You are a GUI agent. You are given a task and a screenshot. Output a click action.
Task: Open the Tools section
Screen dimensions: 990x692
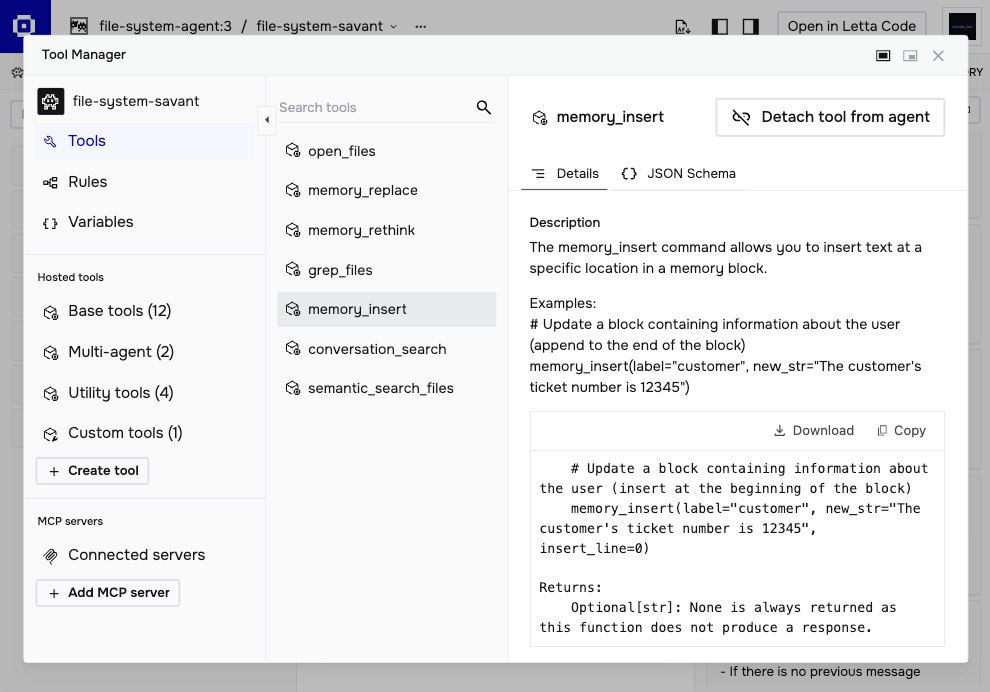[145, 141]
